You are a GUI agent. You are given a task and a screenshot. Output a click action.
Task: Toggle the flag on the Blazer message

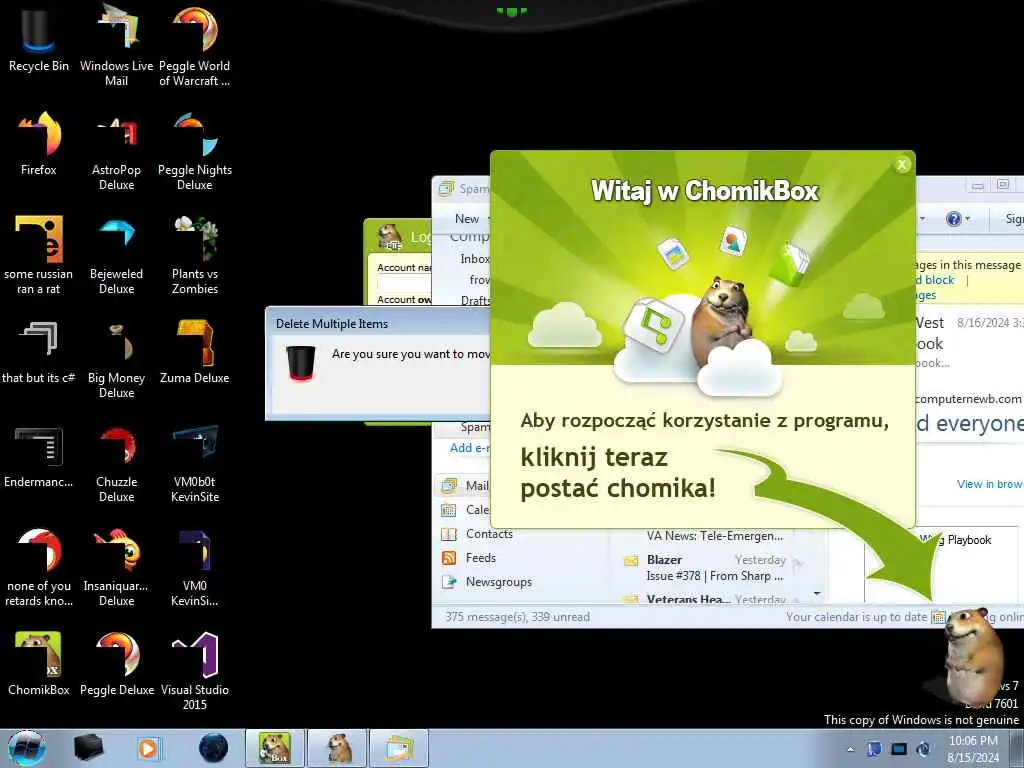click(797, 562)
